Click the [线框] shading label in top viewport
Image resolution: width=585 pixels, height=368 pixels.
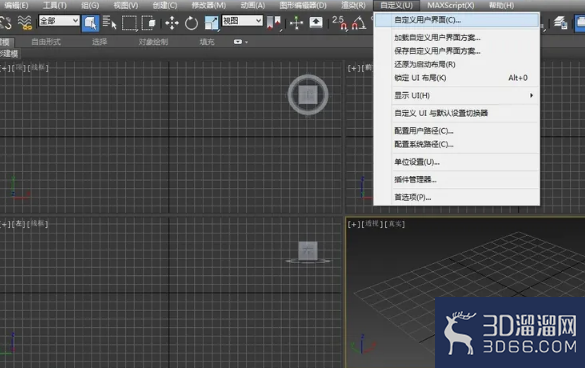[x=38, y=68]
